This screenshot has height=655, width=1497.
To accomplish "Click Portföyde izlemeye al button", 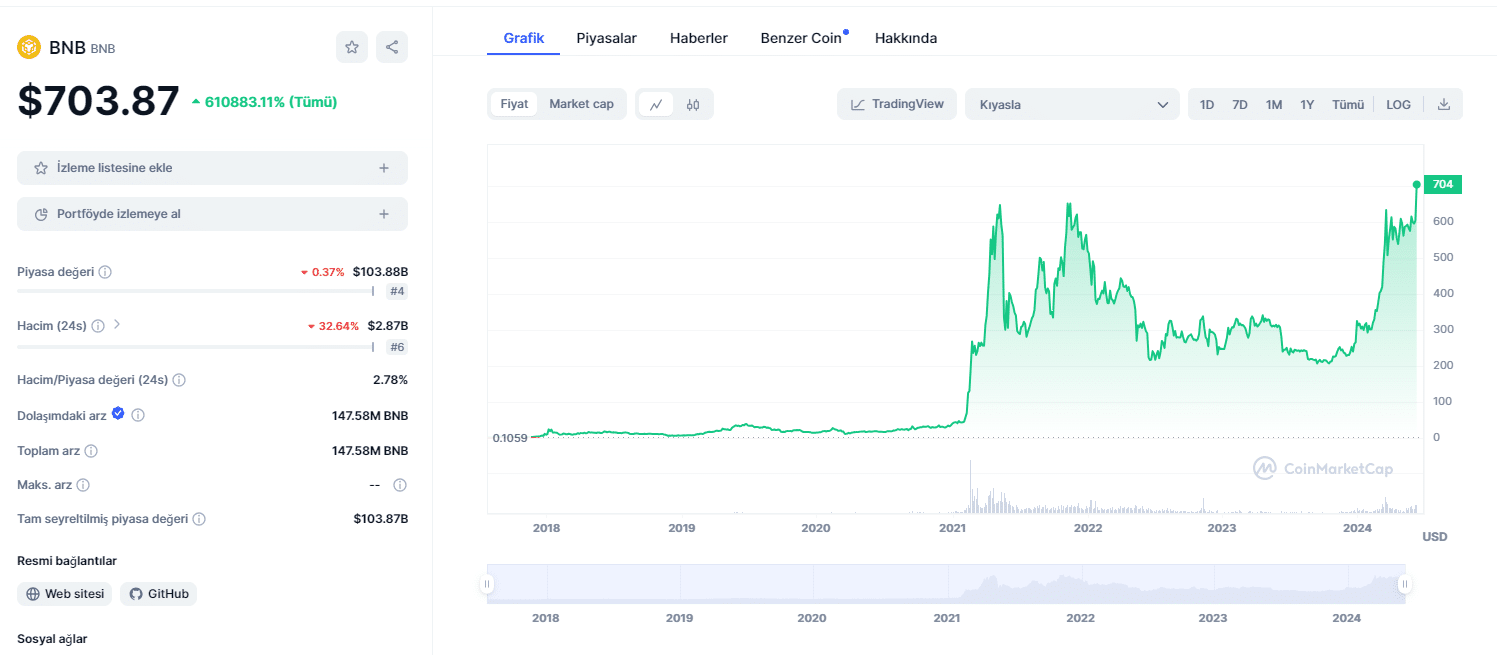I will click(x=212, y=214).
